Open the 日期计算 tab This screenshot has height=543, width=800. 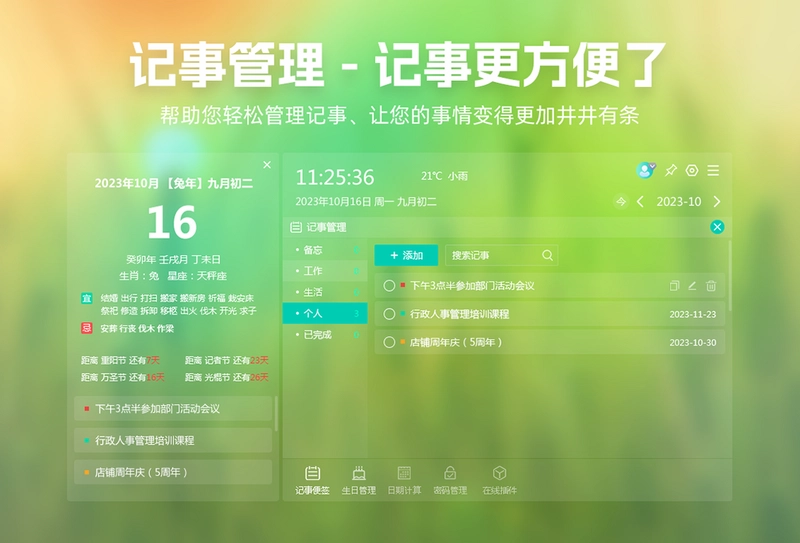pos(404,480)
